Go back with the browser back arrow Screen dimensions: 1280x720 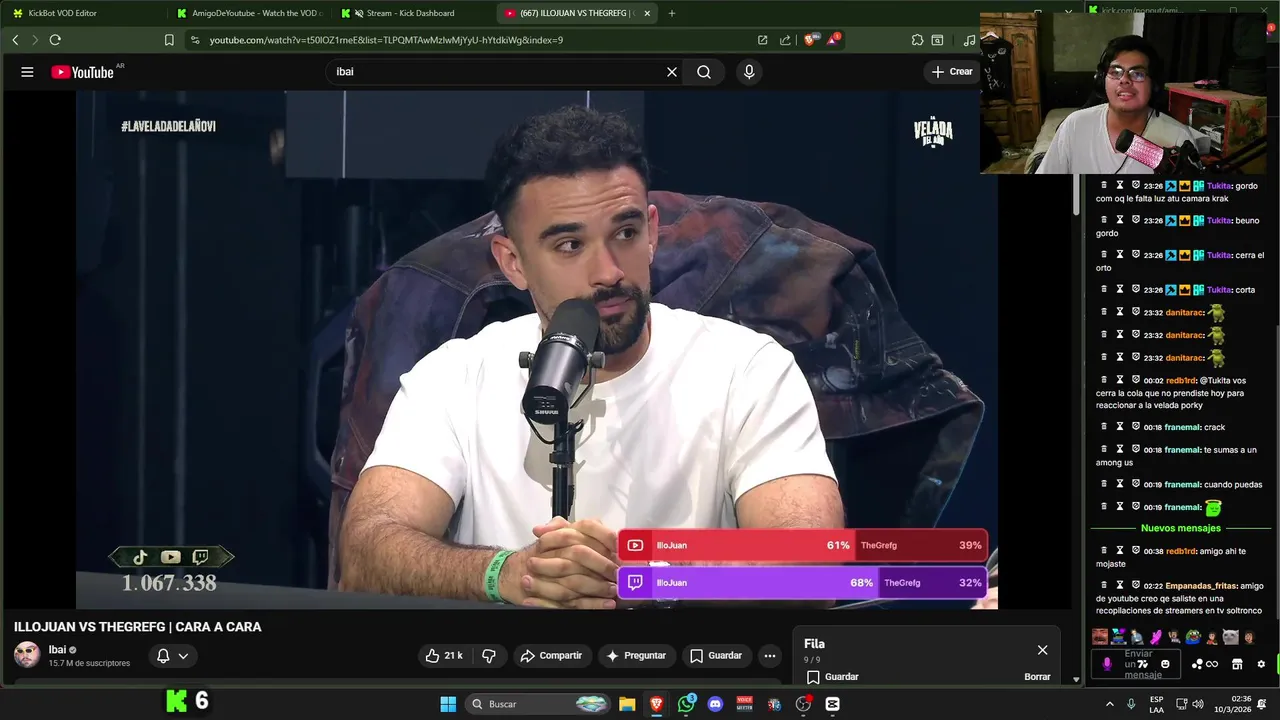[15, 40]
